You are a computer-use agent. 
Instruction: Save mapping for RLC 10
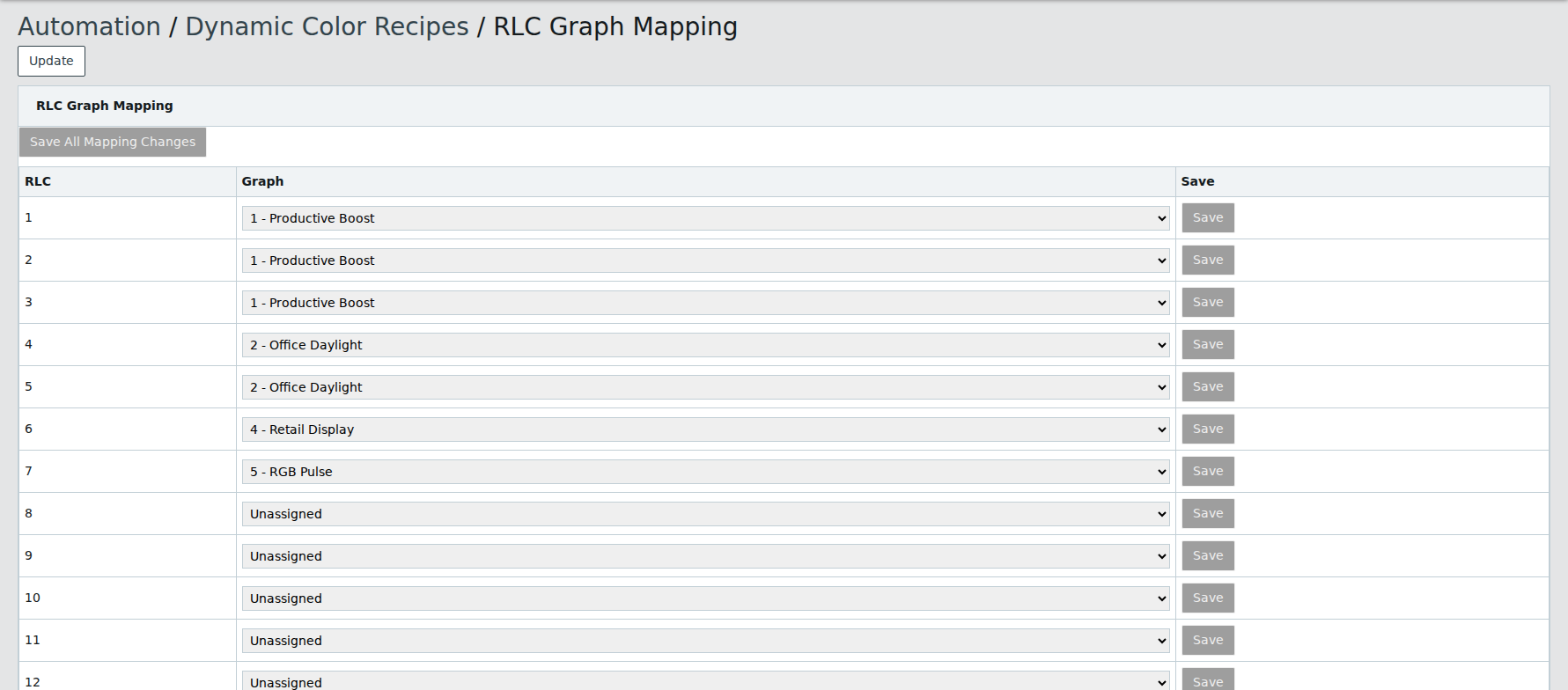click(x=1208, y=598)
